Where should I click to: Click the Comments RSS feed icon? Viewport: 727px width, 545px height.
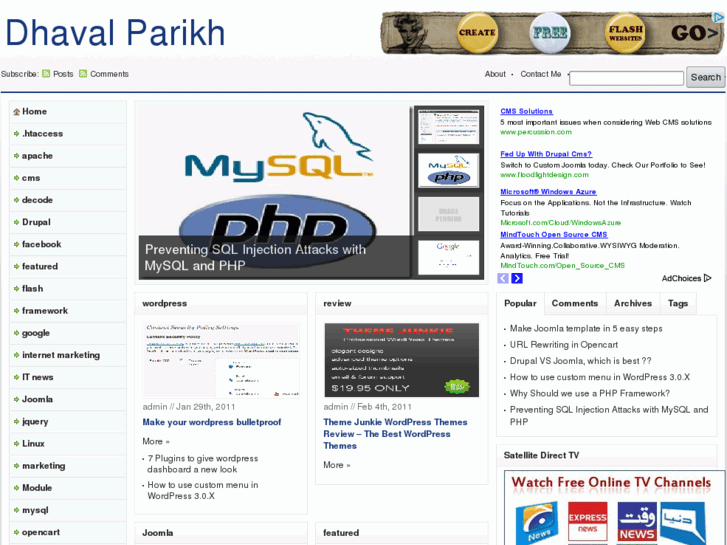click(83, 74)
